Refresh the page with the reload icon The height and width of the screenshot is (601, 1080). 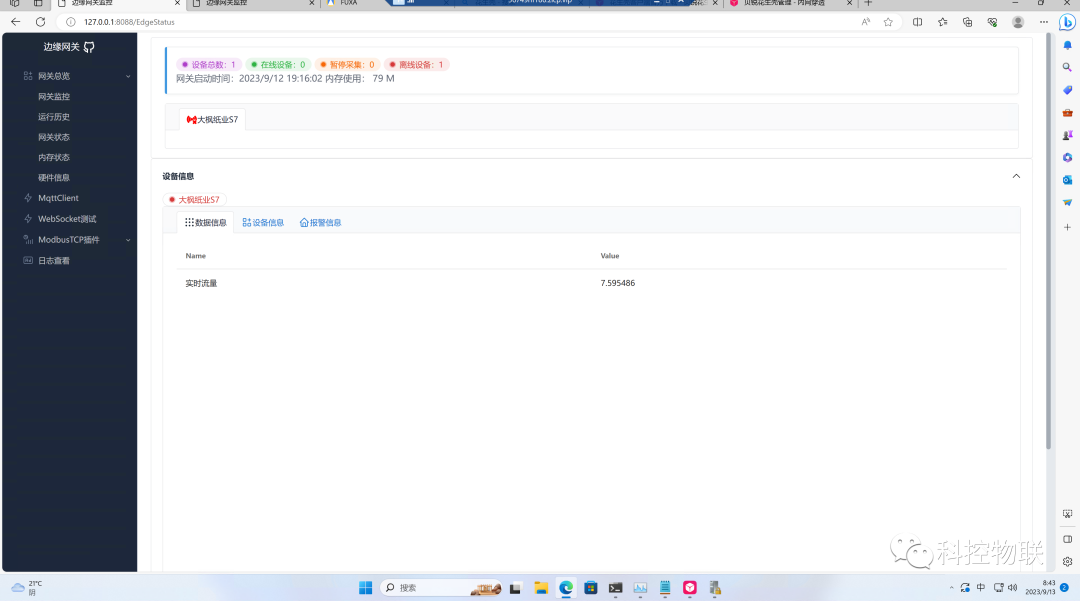pyautogui.click(x=40, y=22)
